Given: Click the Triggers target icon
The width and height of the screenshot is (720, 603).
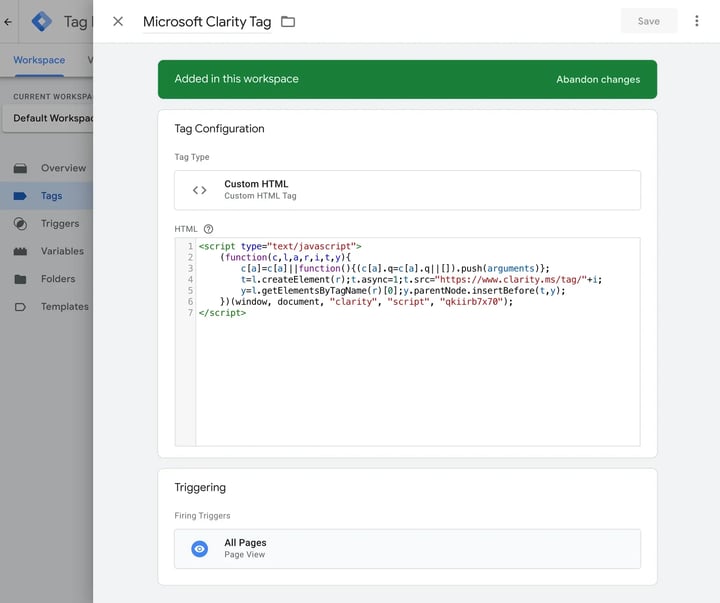Looking at the screenshot, I should point(20,224).
